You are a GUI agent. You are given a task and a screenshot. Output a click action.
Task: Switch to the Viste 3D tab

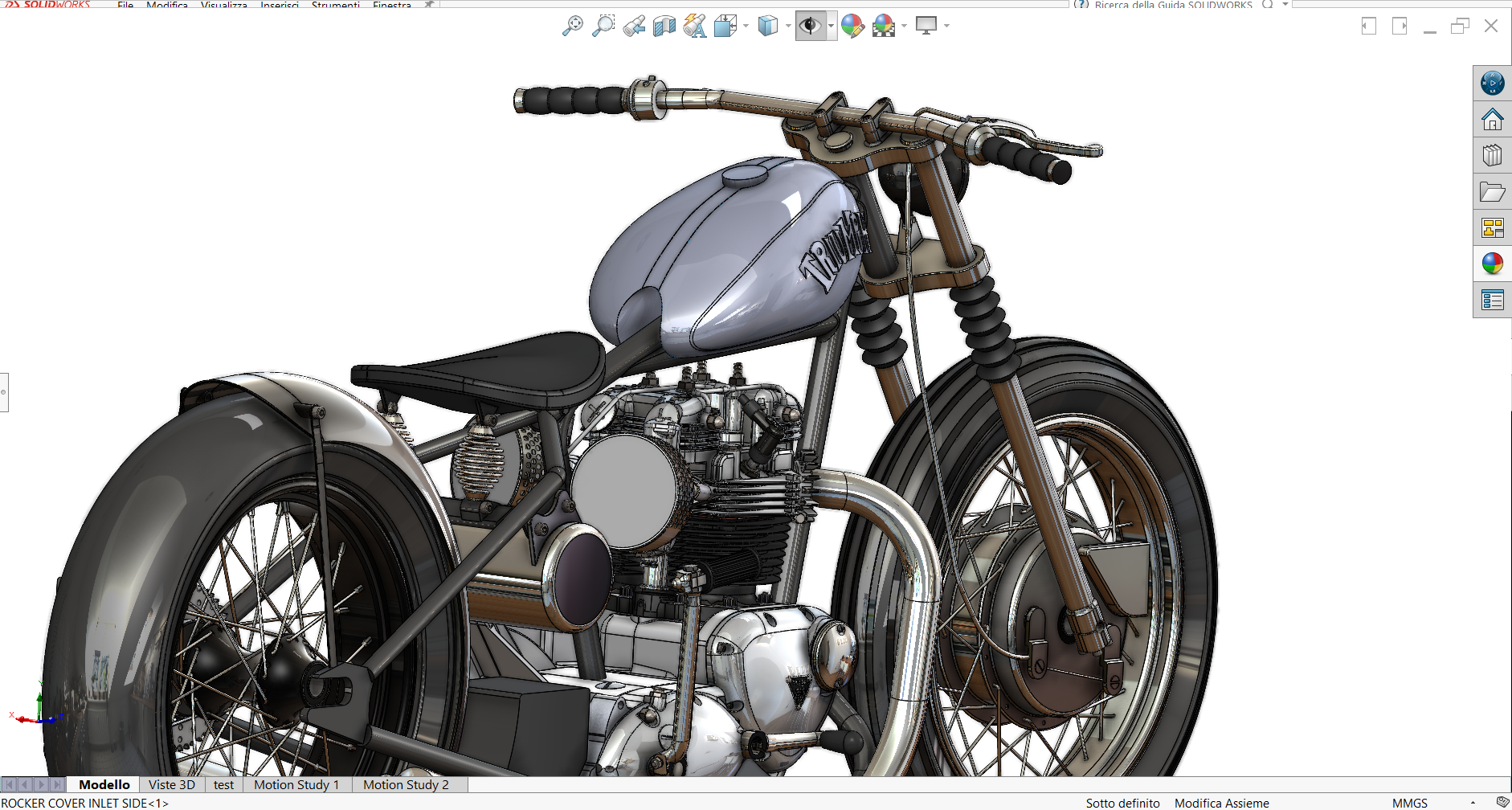pyautogui.click(x=172, y=785)
